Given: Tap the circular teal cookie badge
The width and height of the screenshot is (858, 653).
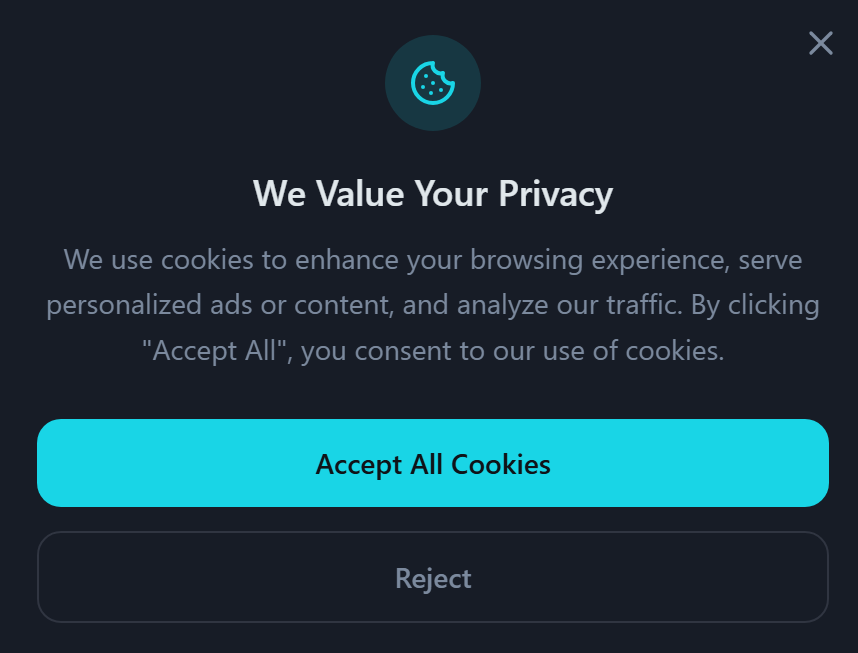Looking at the screenshot, I should coord(433,83).
